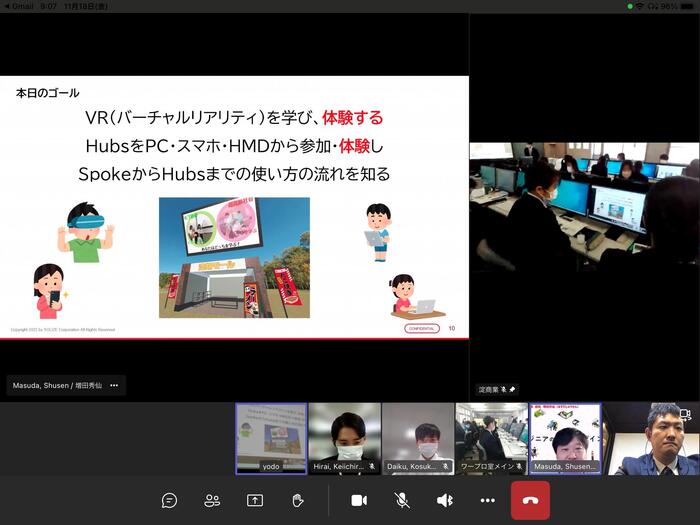Raise hand using the hand icon
The width and height of the screenshot is (700, 525).
pyautogui.click(x=298, y=500)
